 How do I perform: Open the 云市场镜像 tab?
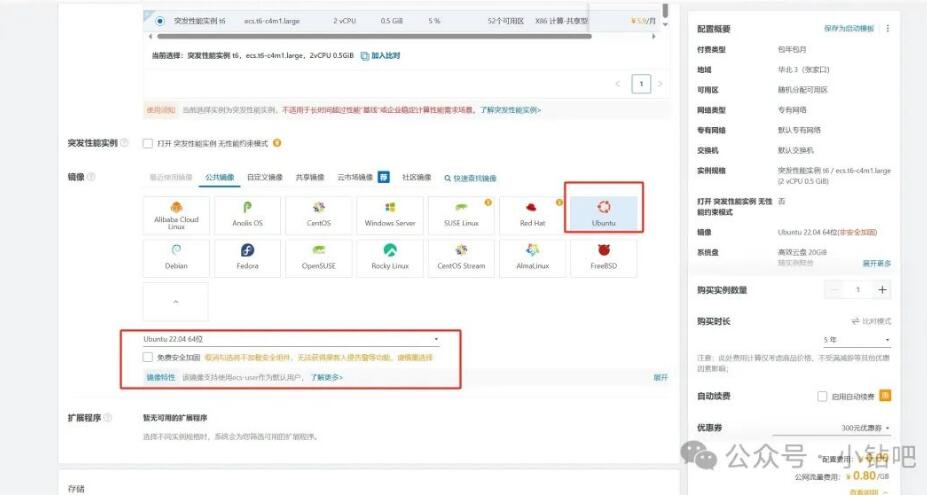tap(355, 177)
